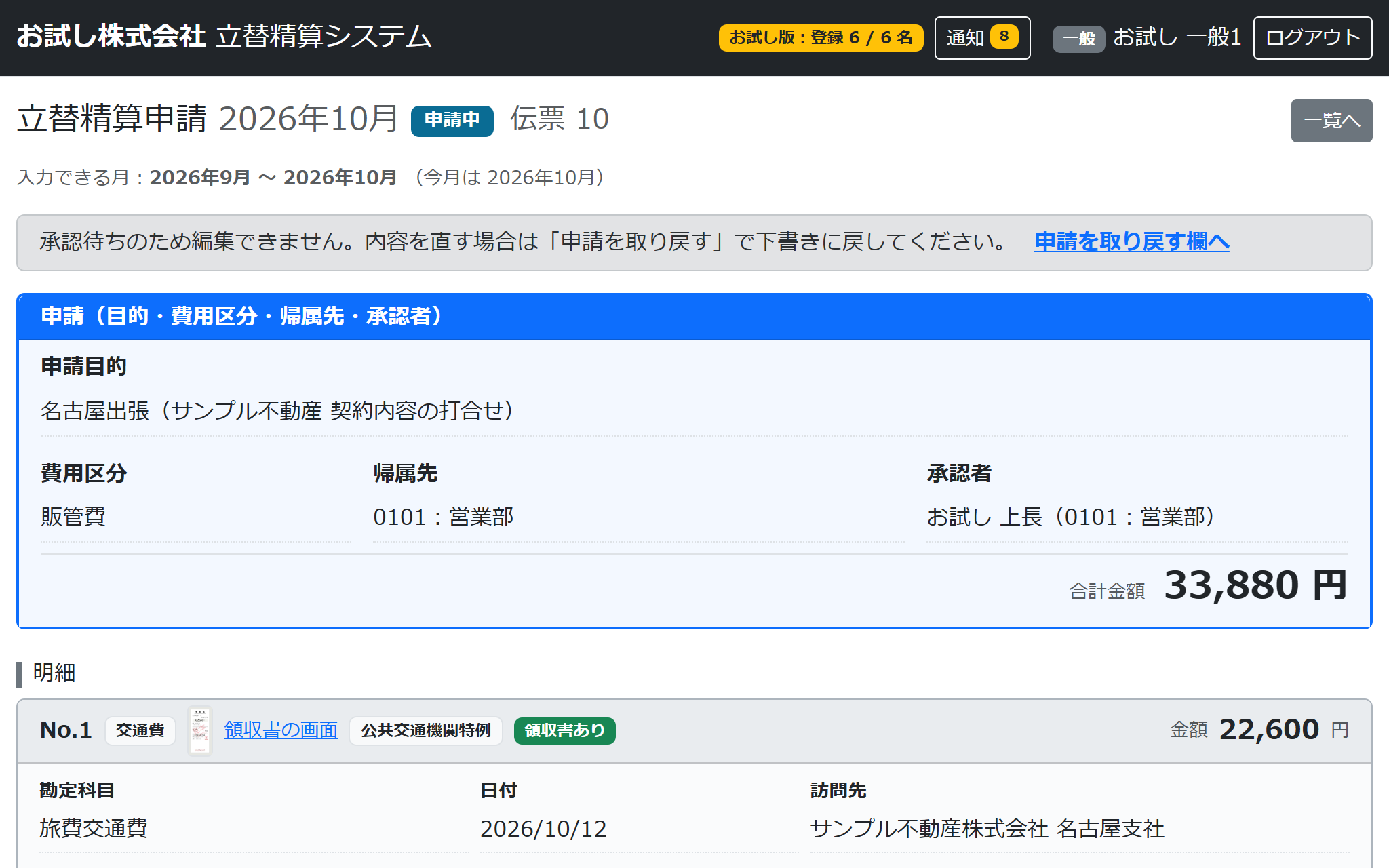The height and width of the screenshot is (868, 1389).
Task: Click the blue 申請 section header bar
Action: 694,317
